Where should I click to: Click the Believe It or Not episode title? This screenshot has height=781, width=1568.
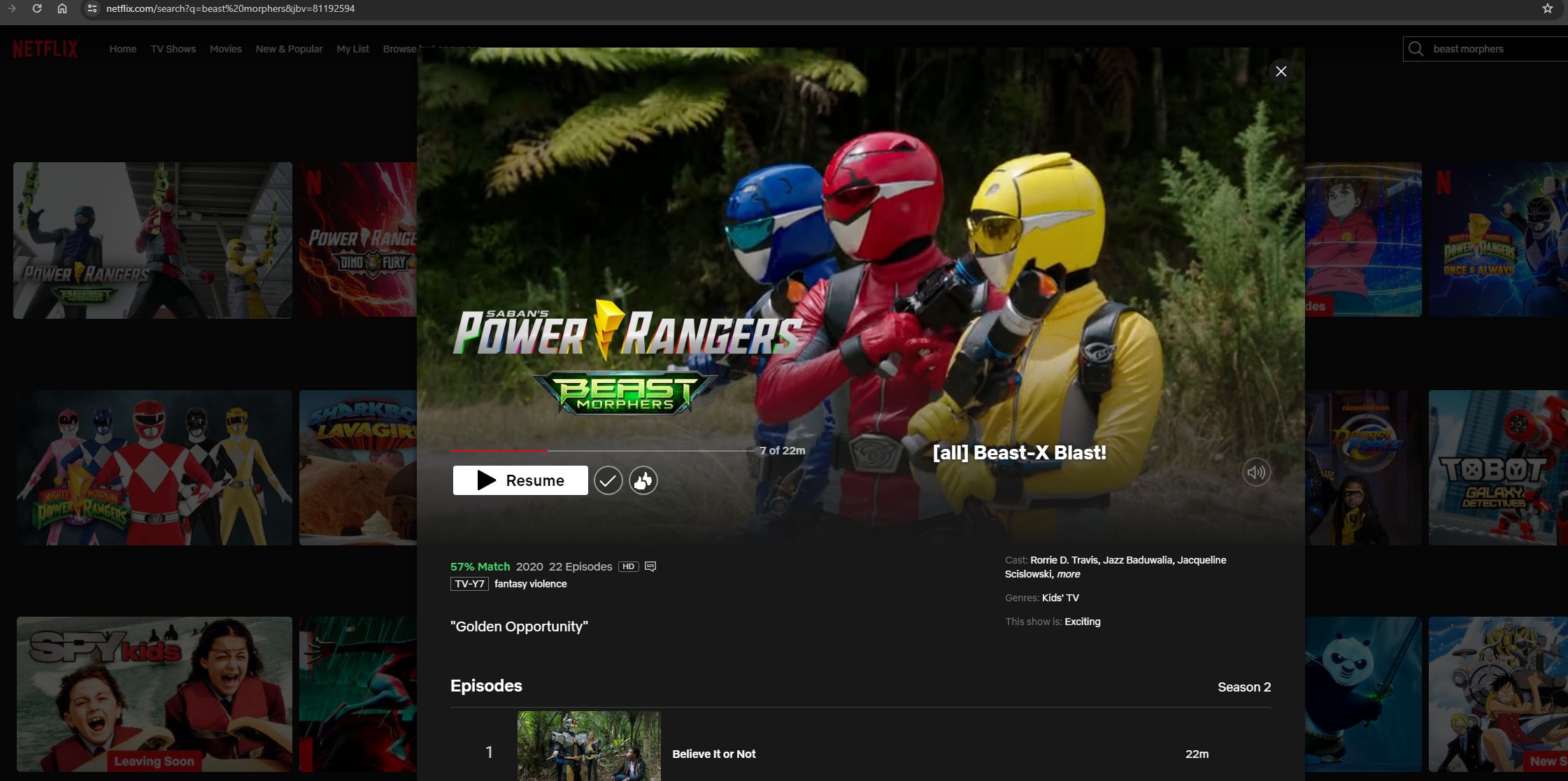click(x=714, y=754)
